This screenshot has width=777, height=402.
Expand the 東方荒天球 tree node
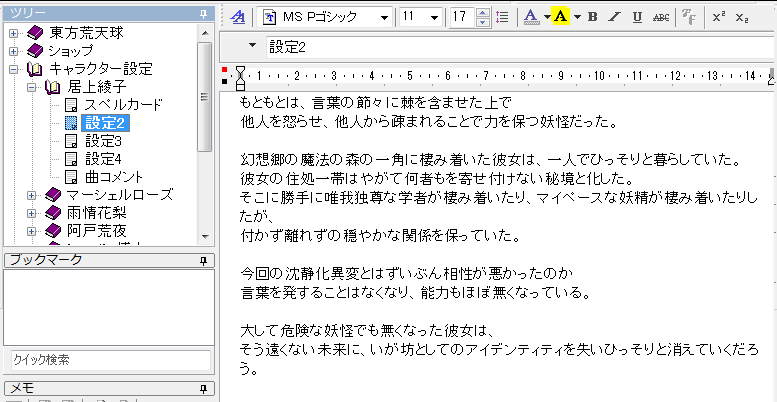(x=13, y=34)
